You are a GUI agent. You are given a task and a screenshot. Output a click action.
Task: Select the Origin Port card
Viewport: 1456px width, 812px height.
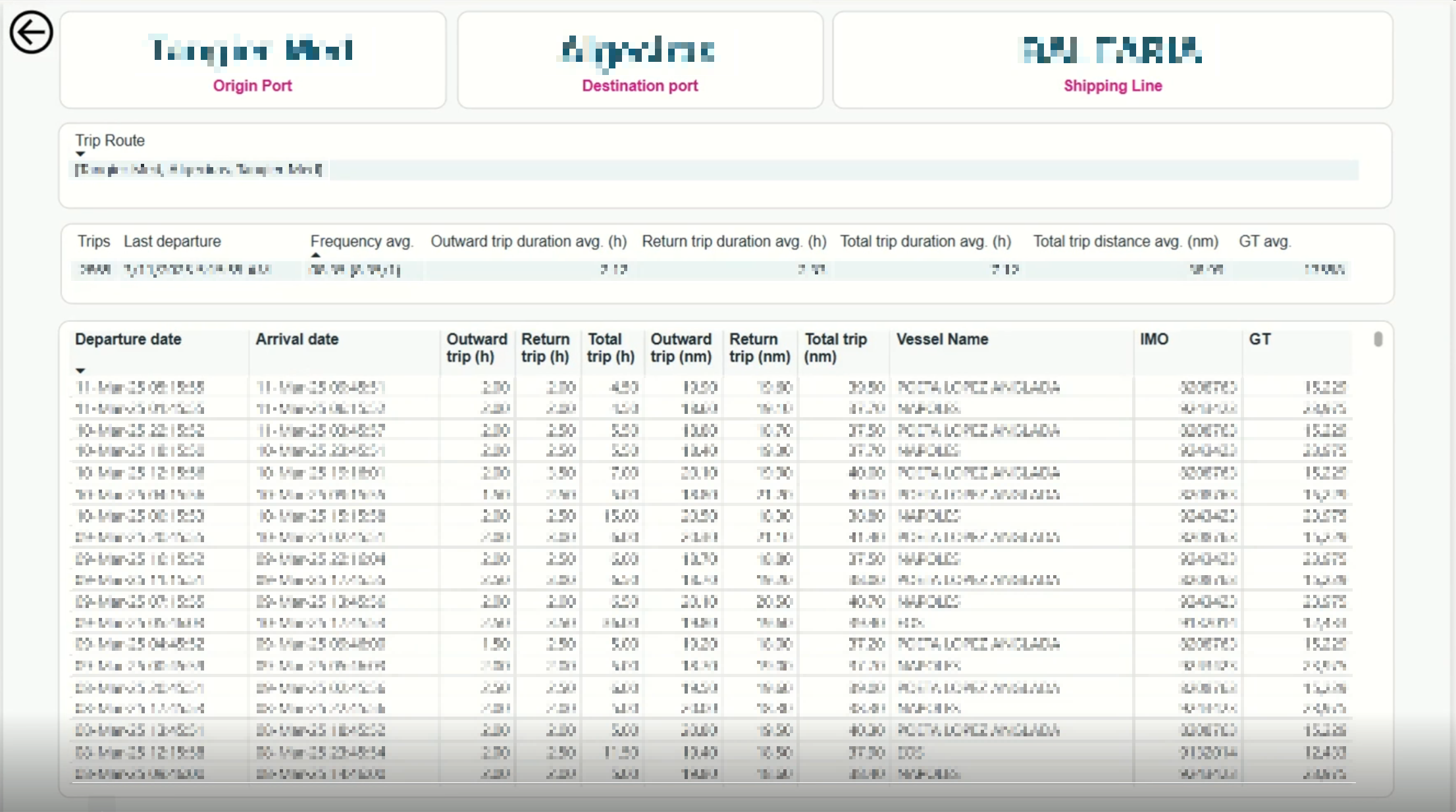pyautogui.click(x=253, y=61)
